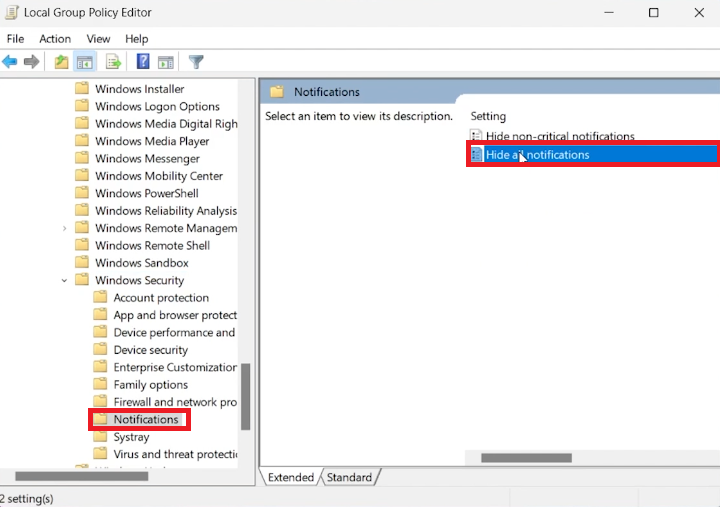
Task: Click the Windows Sandbox folder icon
Action: click(x=82, y=262)
